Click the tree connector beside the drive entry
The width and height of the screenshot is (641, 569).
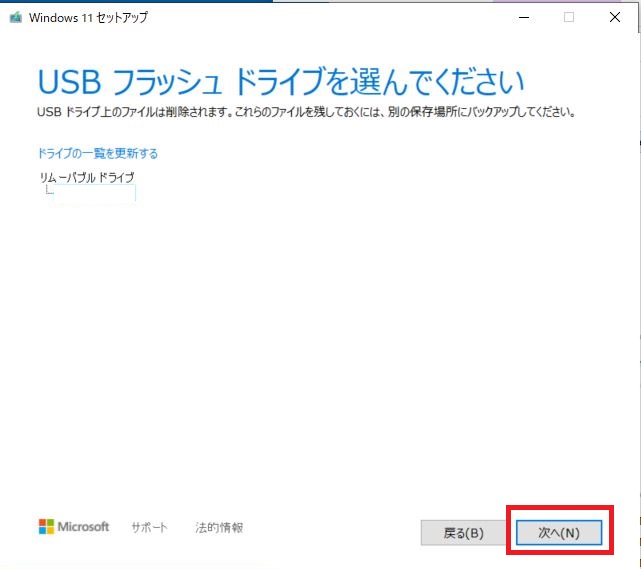pyautogui.click(x=48, y=191)
